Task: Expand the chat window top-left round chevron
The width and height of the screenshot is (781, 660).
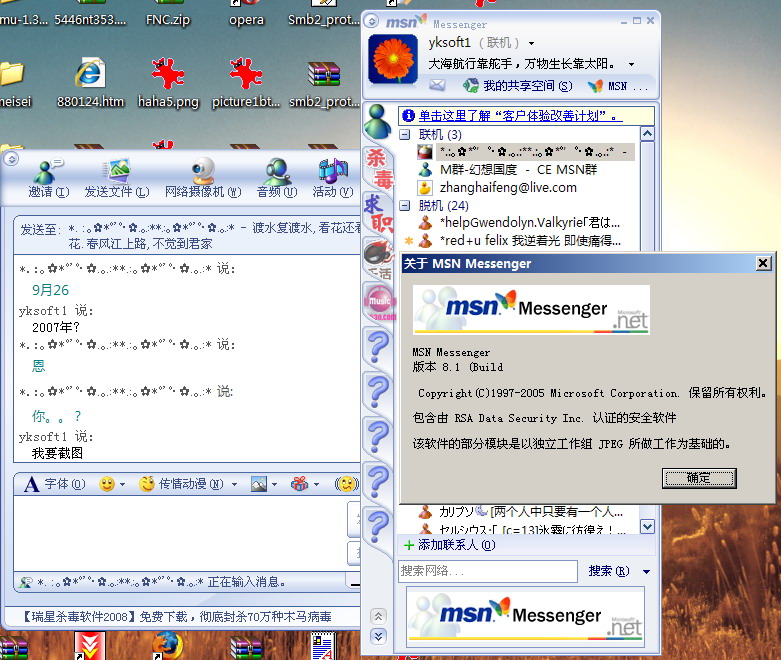Action: [x=12, y=159]
